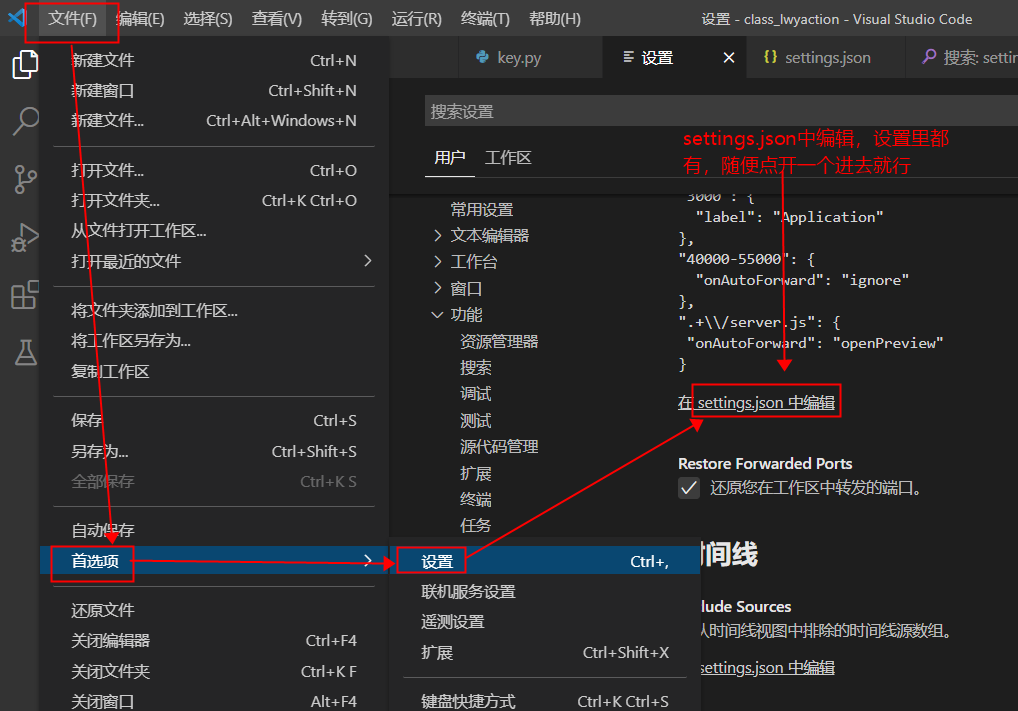Select 源代码管理 in settings tree

click(x=499, y=447)
